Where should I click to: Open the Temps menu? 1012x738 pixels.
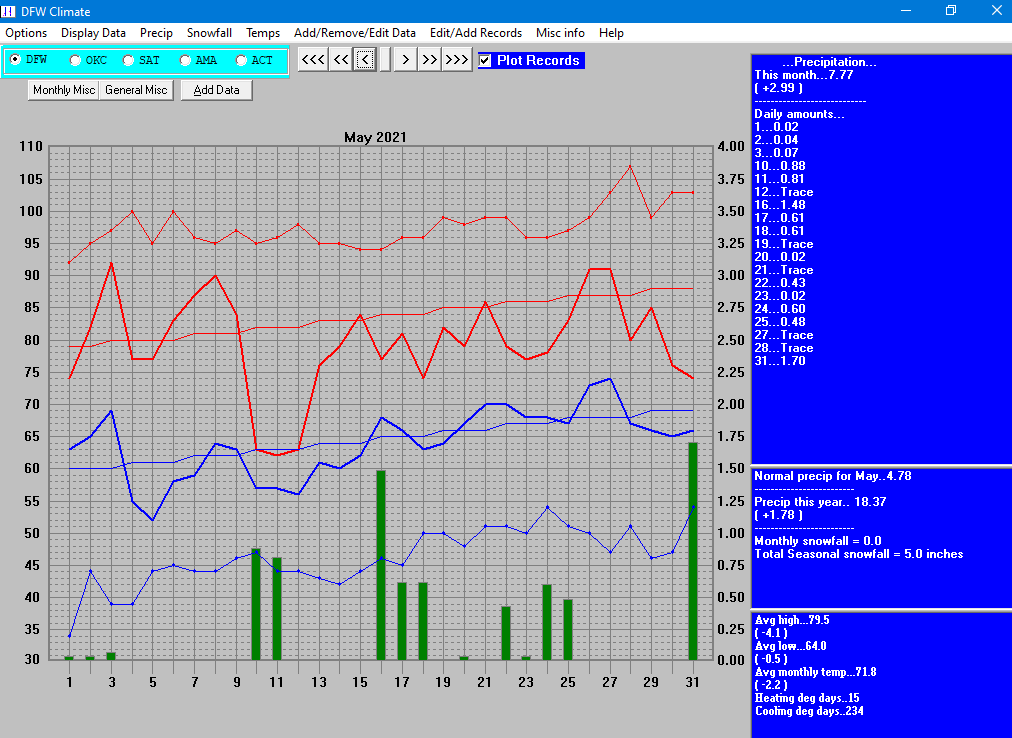[x=263, y=33]
